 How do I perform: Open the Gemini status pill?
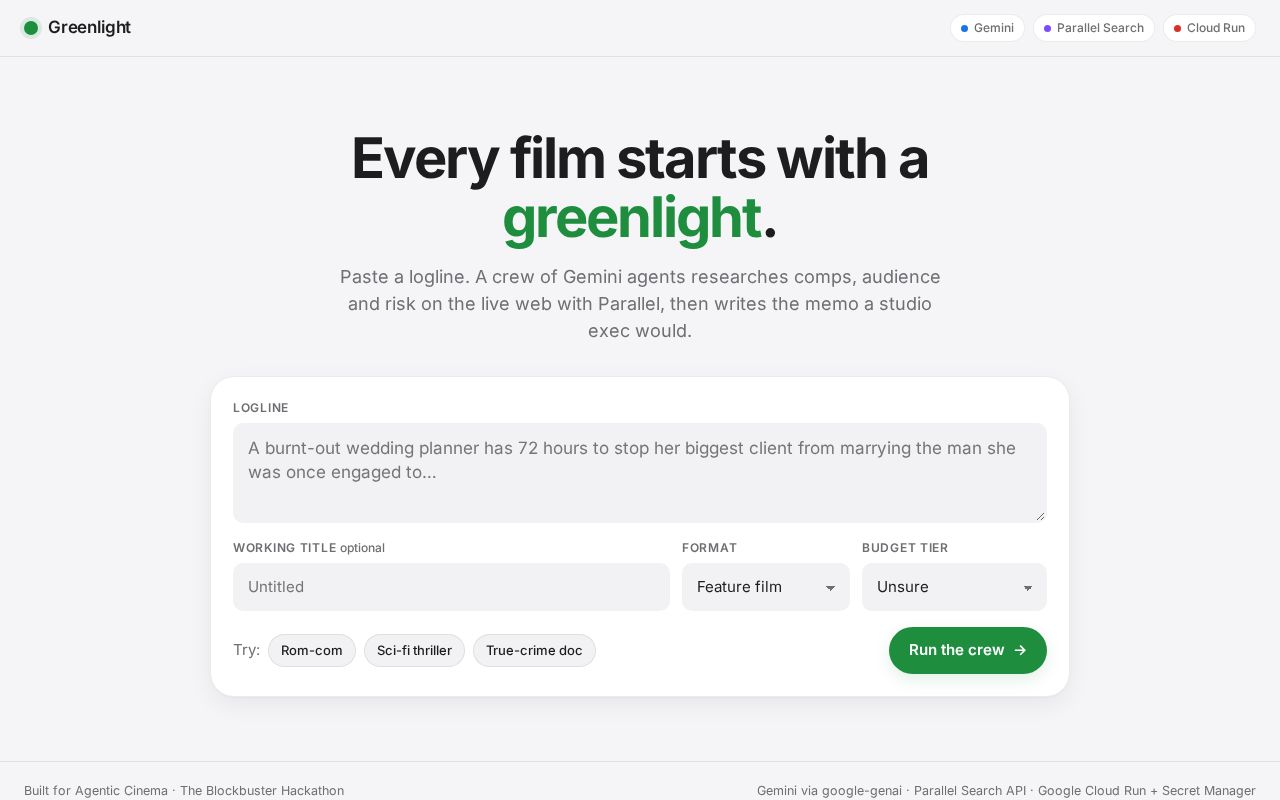(987, 28)
